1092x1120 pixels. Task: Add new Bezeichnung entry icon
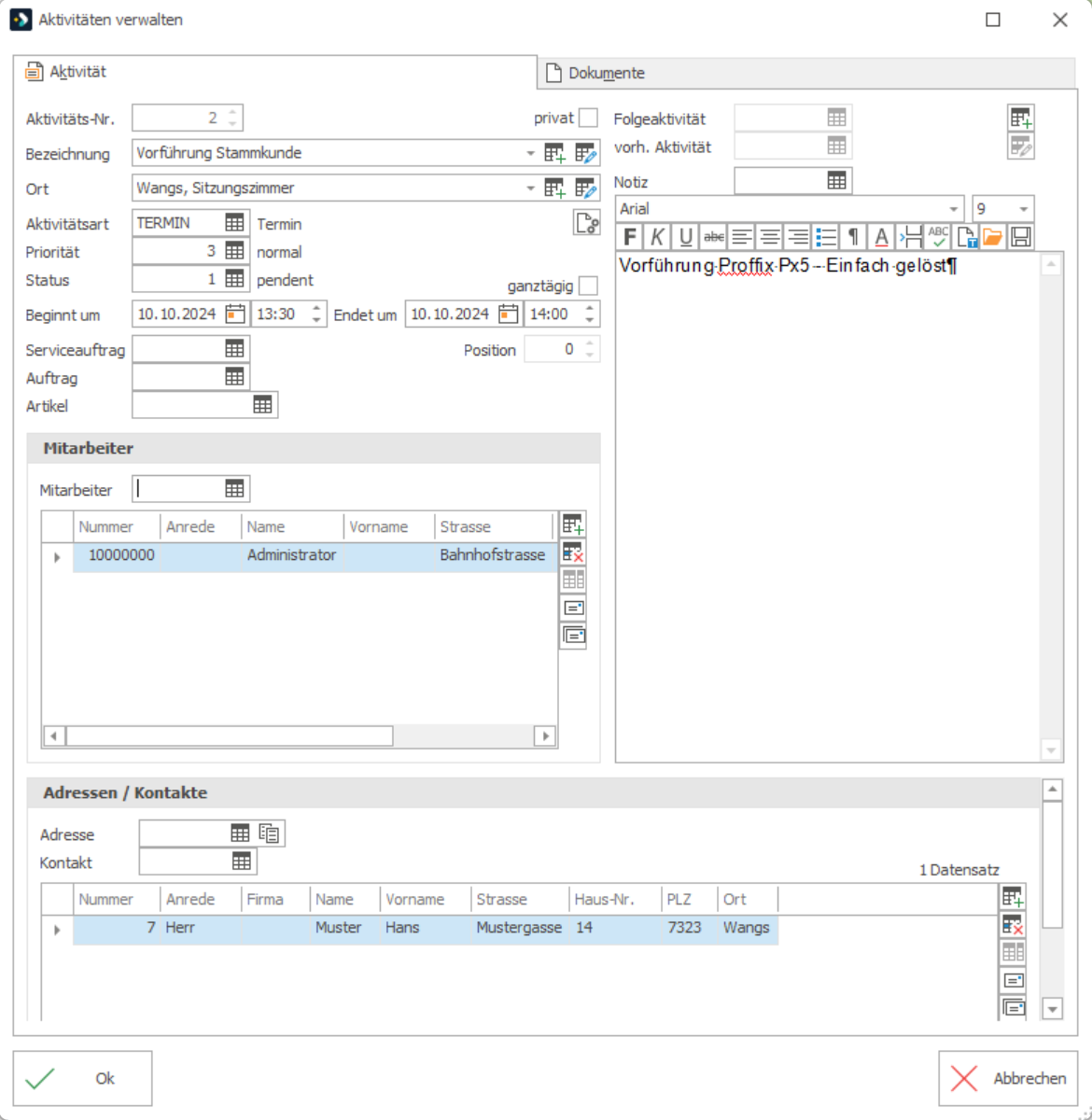click(554, 153)
